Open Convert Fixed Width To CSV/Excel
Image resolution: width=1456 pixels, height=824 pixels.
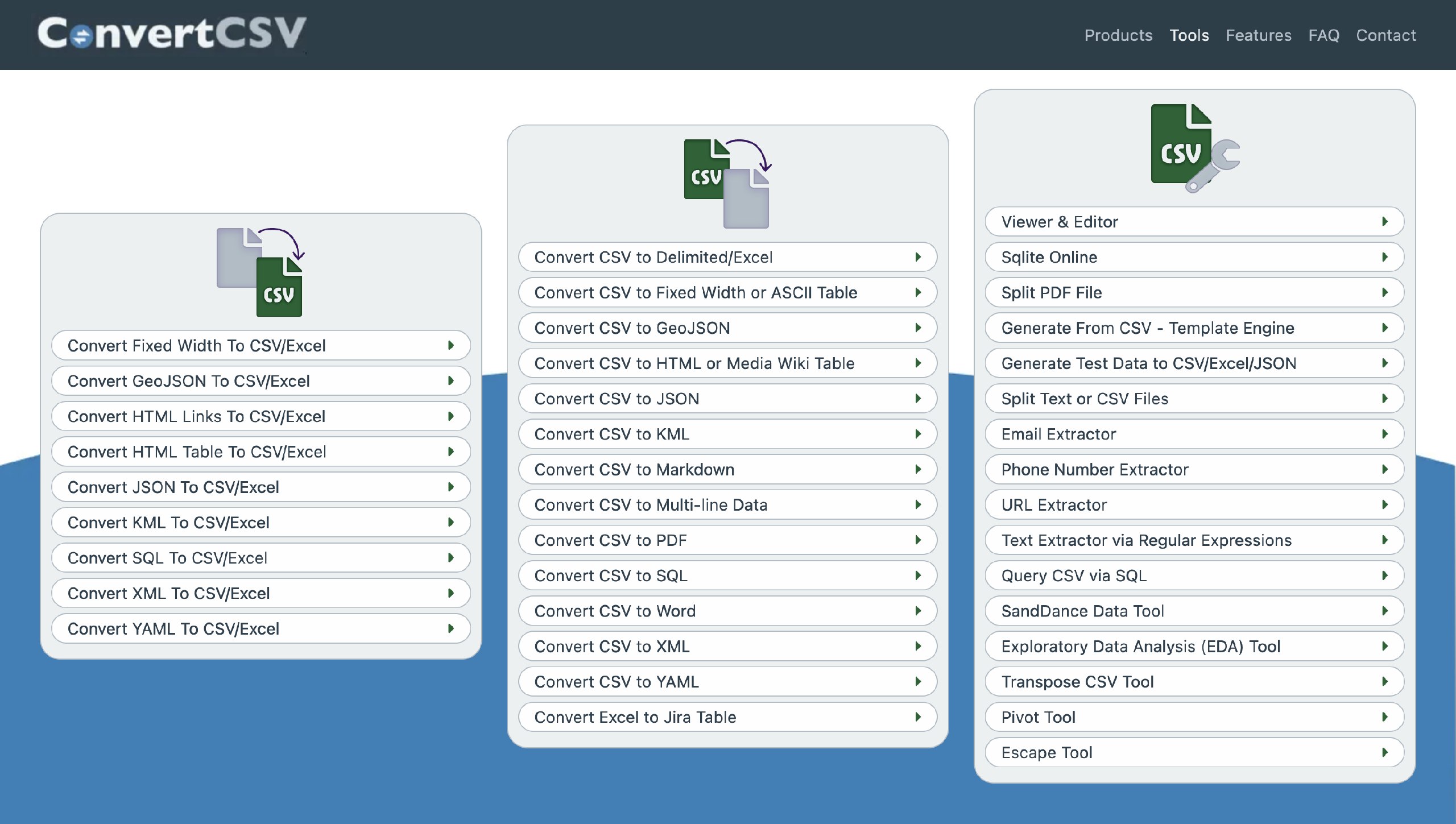pos(196,345)
